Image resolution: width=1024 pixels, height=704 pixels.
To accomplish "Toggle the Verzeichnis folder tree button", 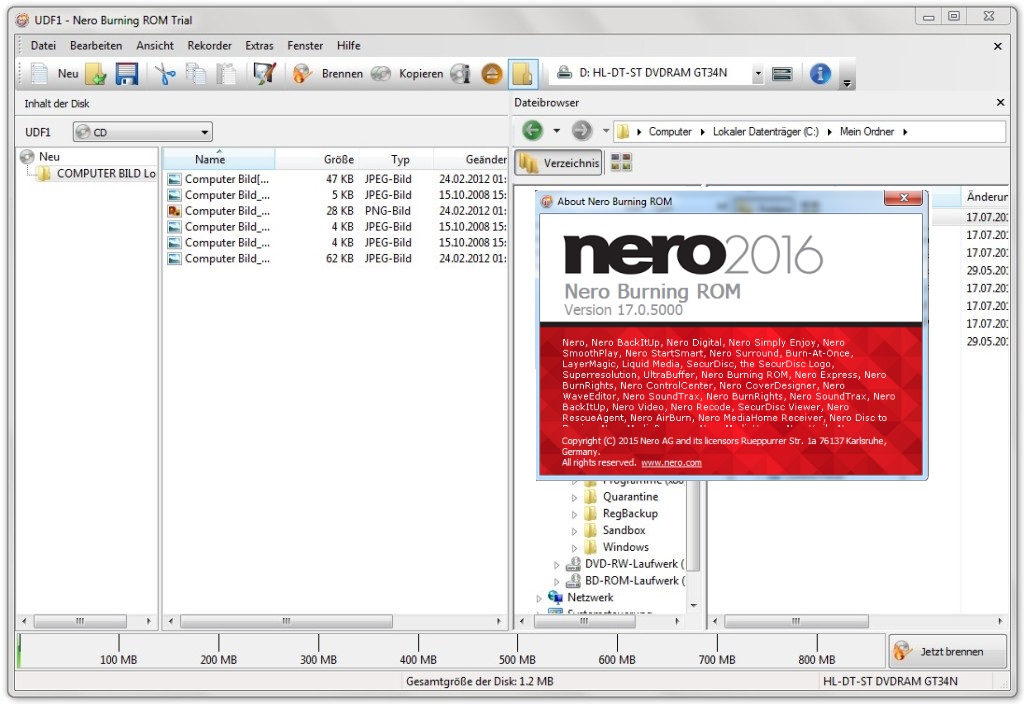I will click(x=559, y=163).
